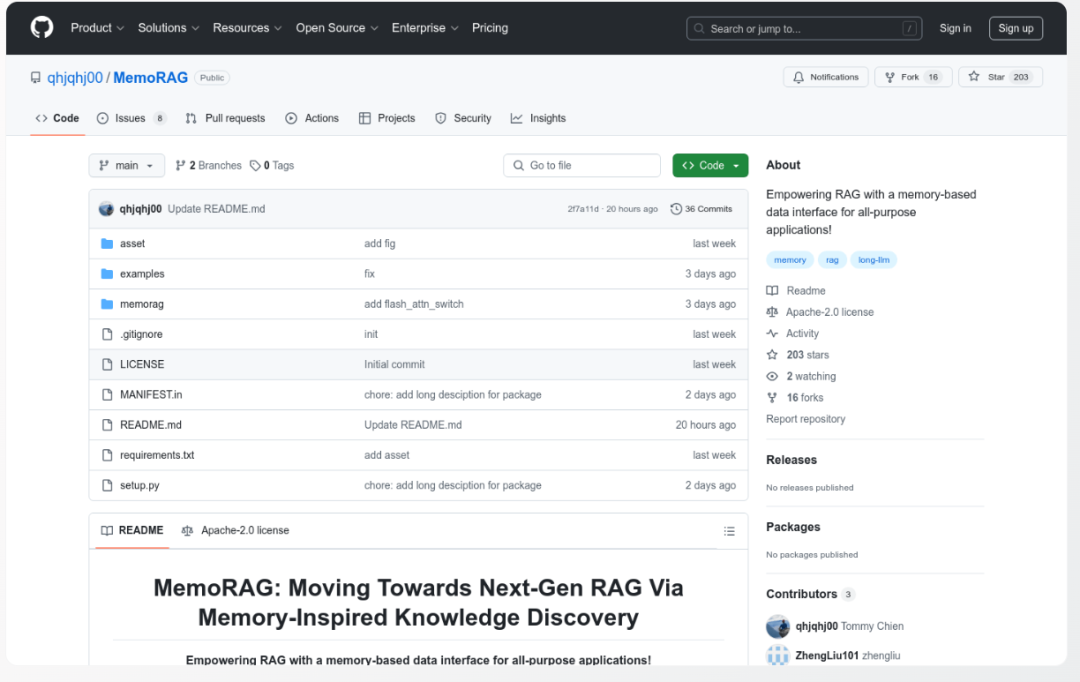The image size is (1080, 682).
Task: Click the Notifications bell icon
Action: pyautogui.click(x=798, y=77)
